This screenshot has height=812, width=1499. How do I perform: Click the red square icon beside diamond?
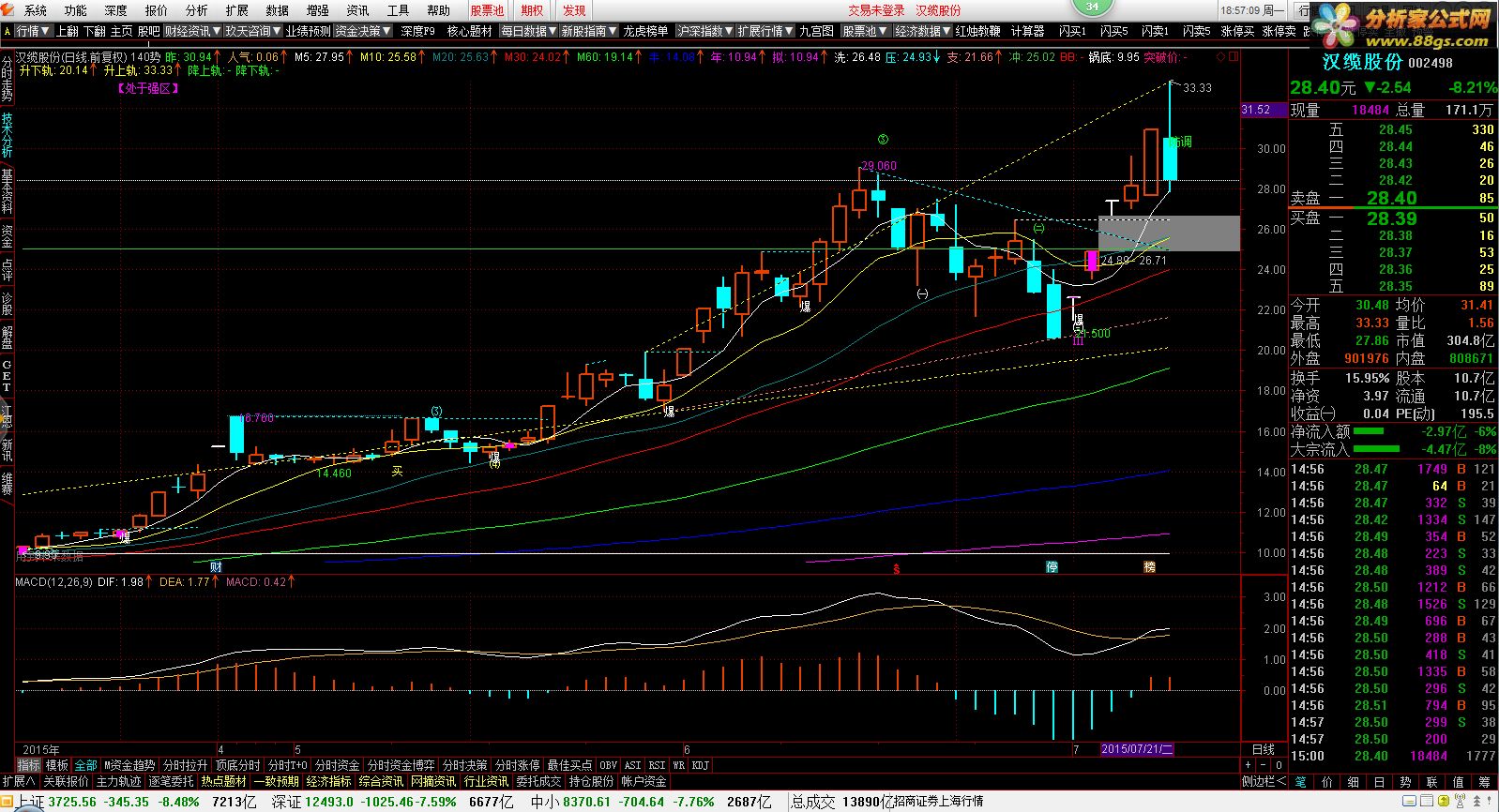tap(1232, 57)
